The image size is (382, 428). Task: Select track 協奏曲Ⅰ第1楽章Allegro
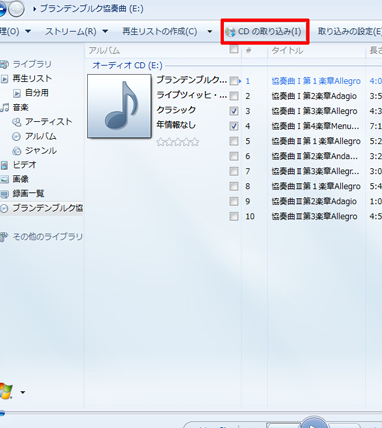point(316,81)
